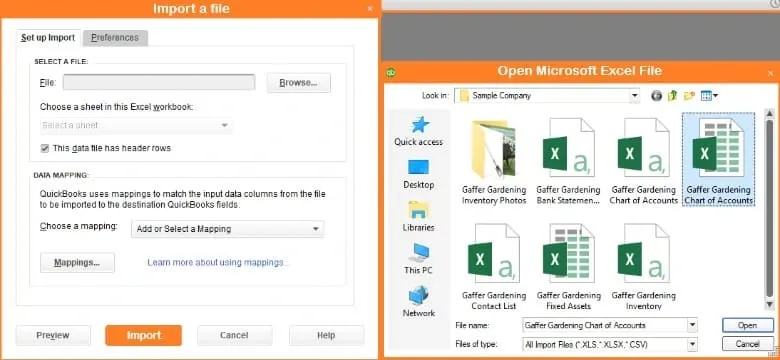Create a new folder
The width and height of the screenshot is (780, 360).
coord(689,95)
